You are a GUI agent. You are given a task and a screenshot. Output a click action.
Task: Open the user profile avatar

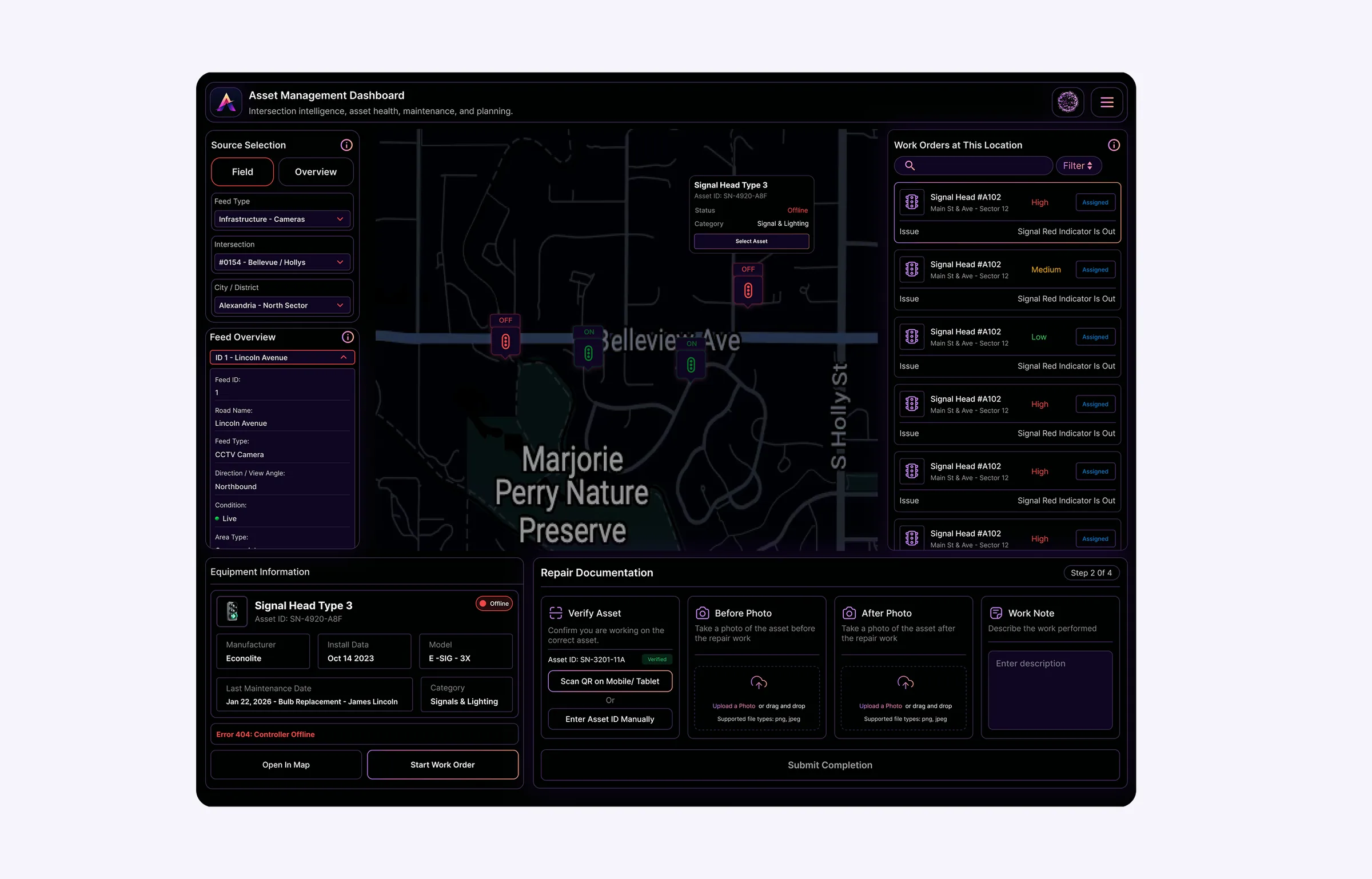pyautogui.click(x=1068, y=102)
